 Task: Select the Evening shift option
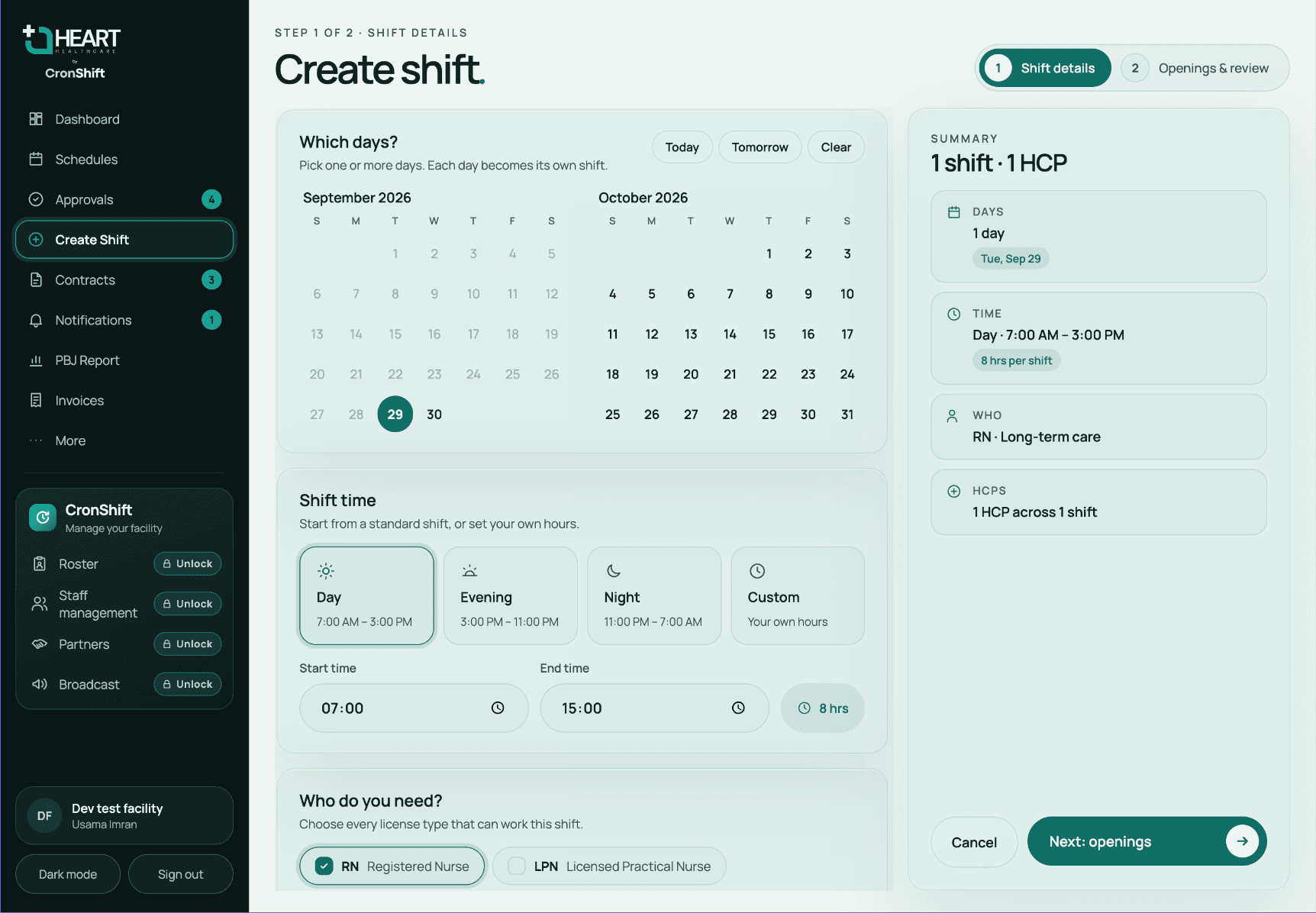point(510,595)
